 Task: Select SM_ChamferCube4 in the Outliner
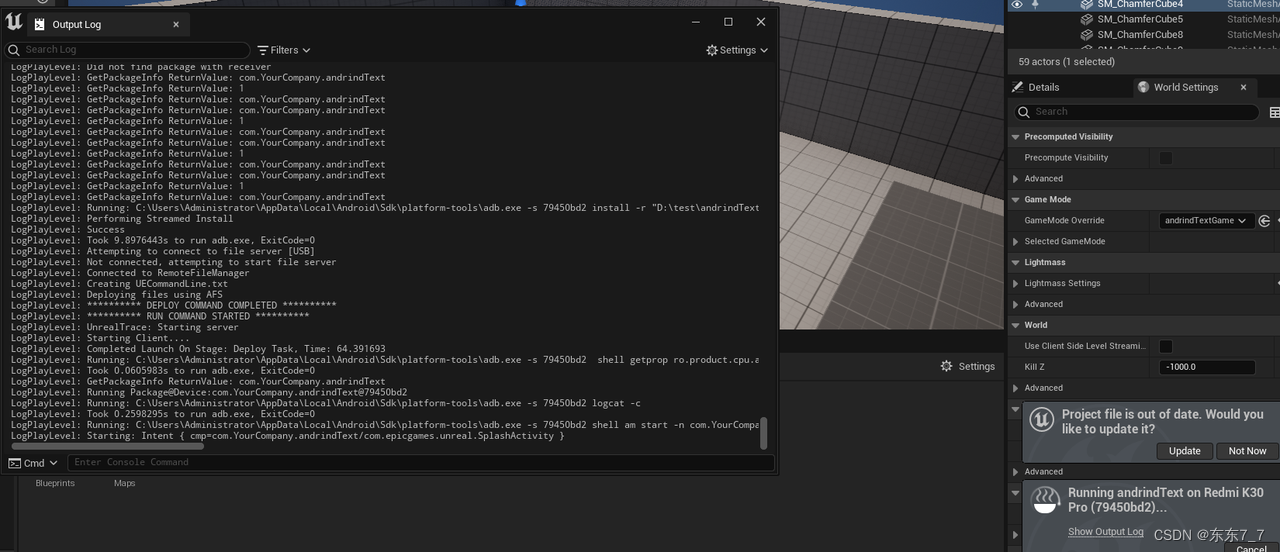(1140, 4)
